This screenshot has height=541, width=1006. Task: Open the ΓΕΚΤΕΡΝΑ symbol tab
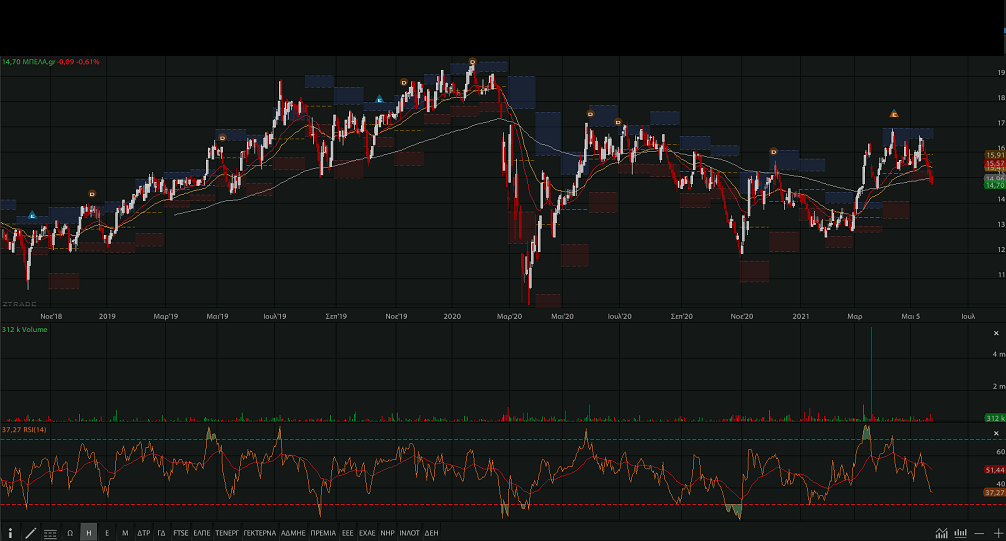click(x=259, y=533)
